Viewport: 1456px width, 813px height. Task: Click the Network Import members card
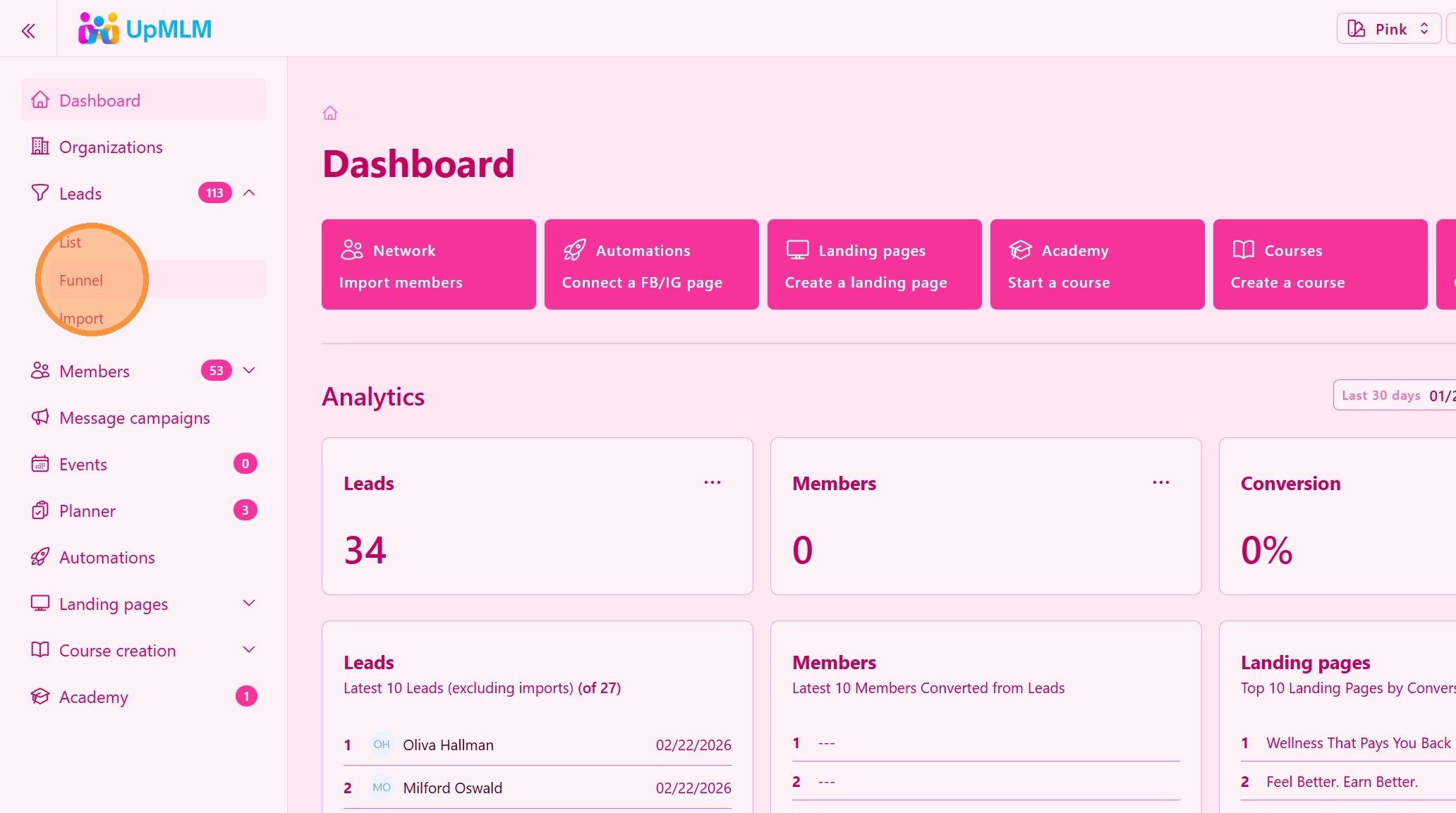click(x=428, y=264)
